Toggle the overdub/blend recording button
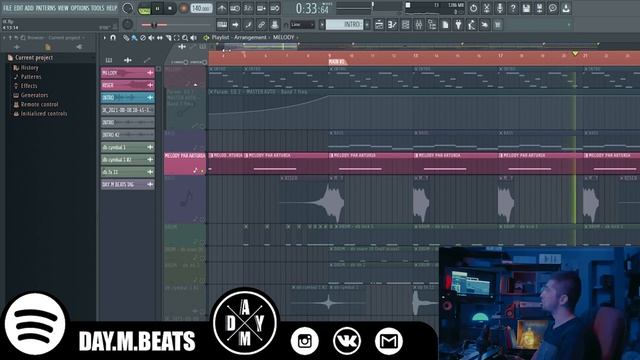Viewport: 640px width, 360px height. pos(262,8)
